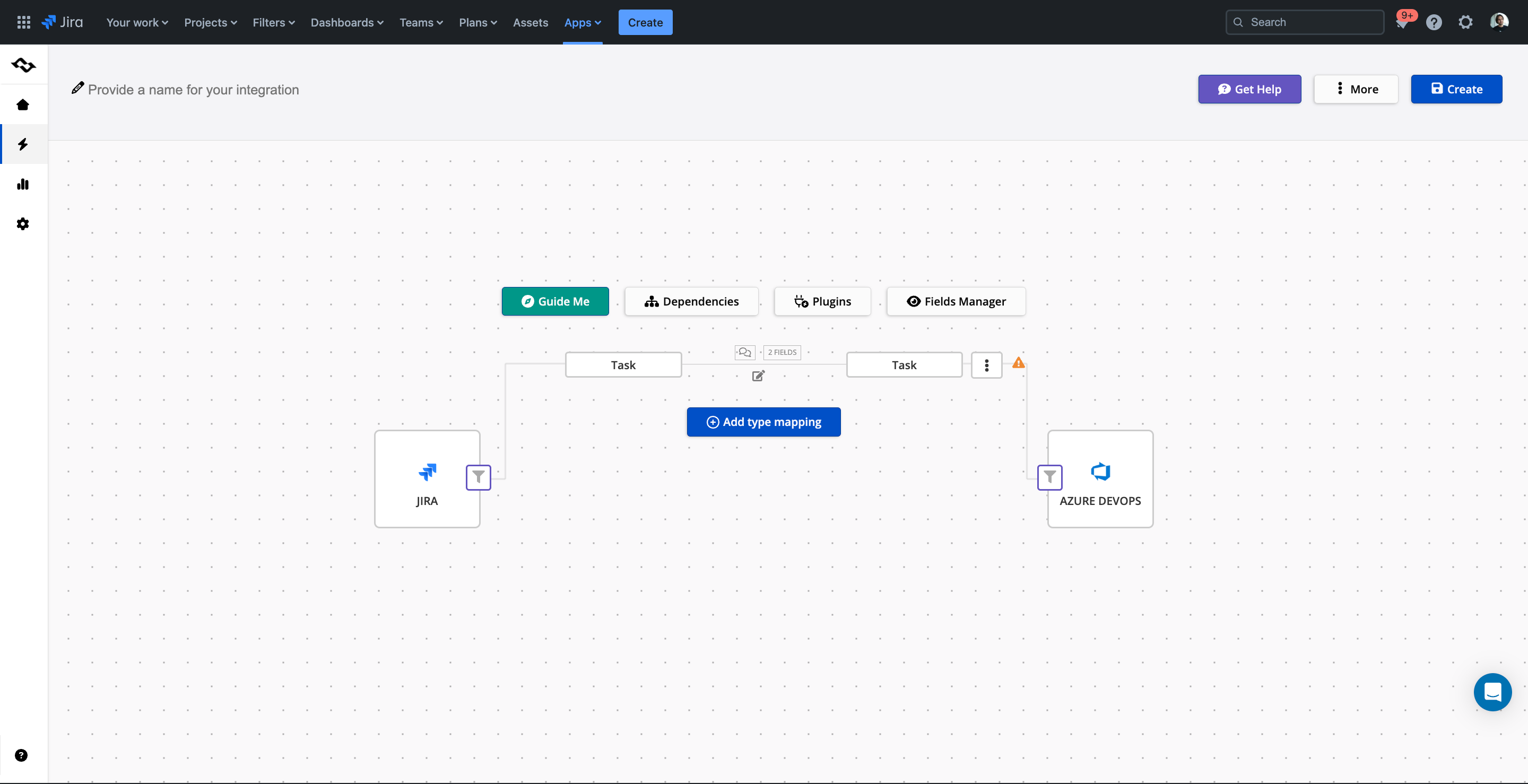Expand the Apps menu
The image size is (1528, 784).
pyautogui.click(x=583, y=22)
